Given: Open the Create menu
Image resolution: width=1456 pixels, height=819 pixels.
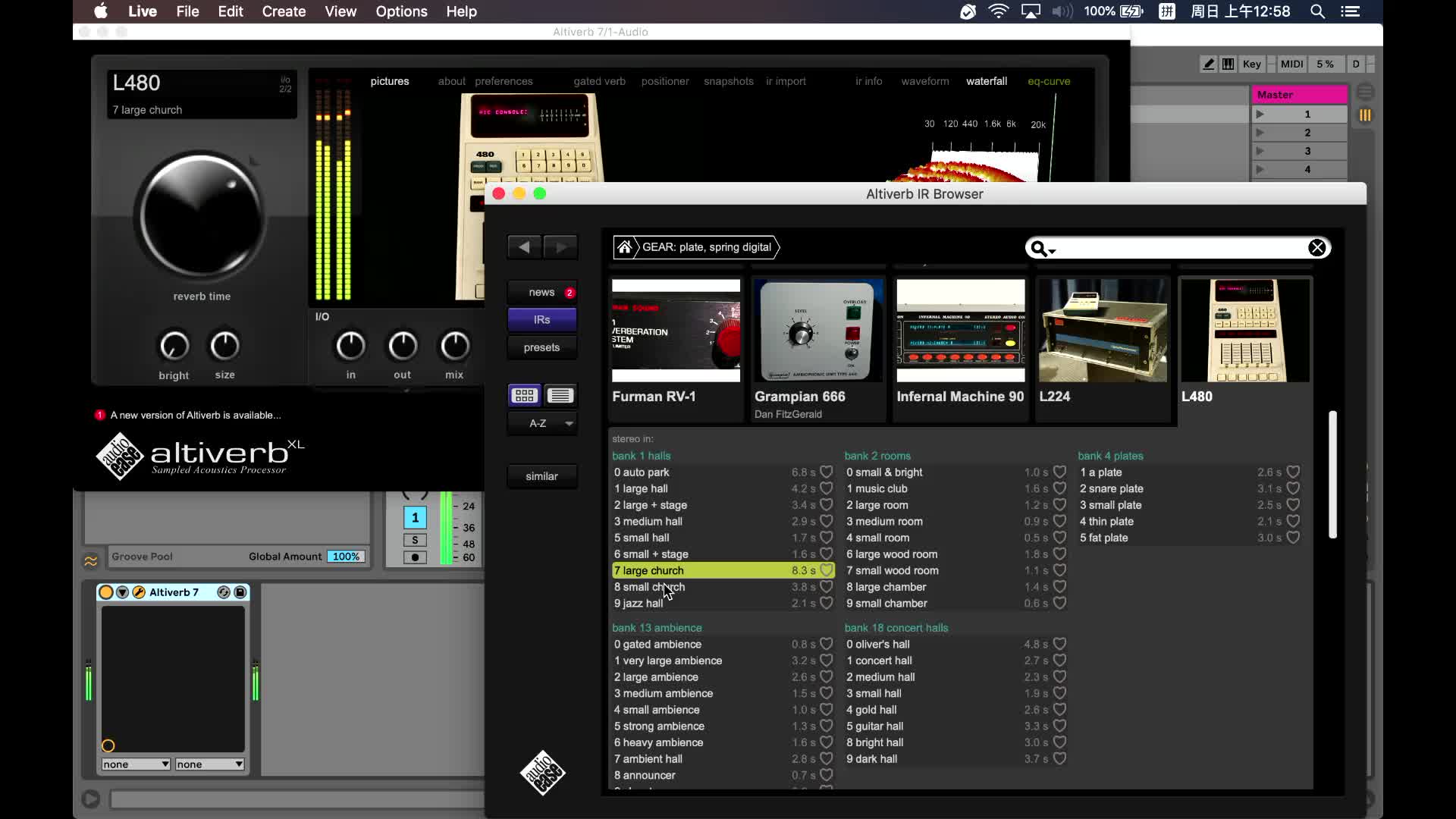Looking at the screenshot, I should (x=284, y=11).
